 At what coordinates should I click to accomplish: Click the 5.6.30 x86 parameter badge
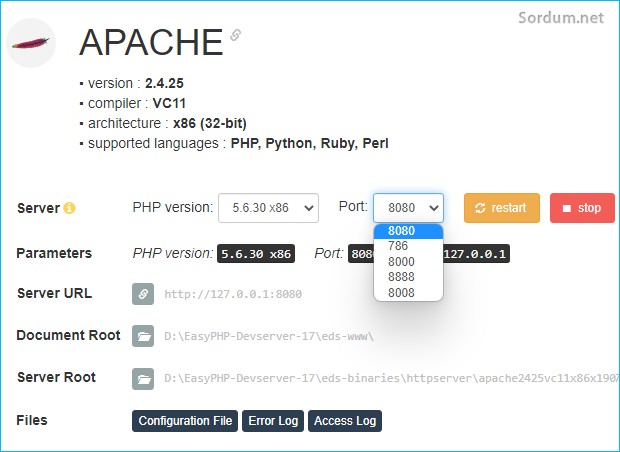[256, 253]
